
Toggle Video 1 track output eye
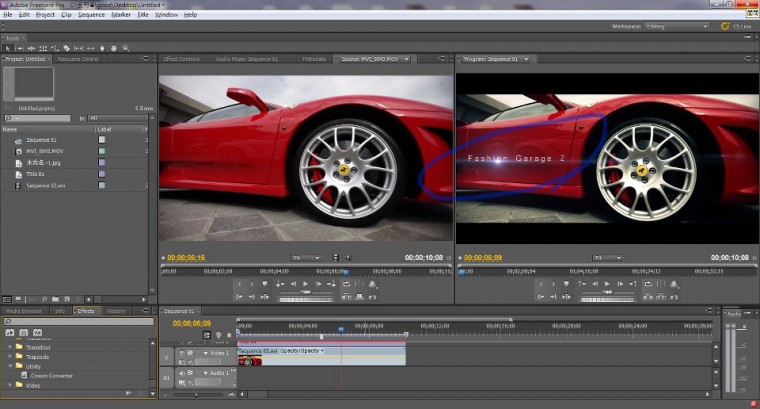click(181, 353)
